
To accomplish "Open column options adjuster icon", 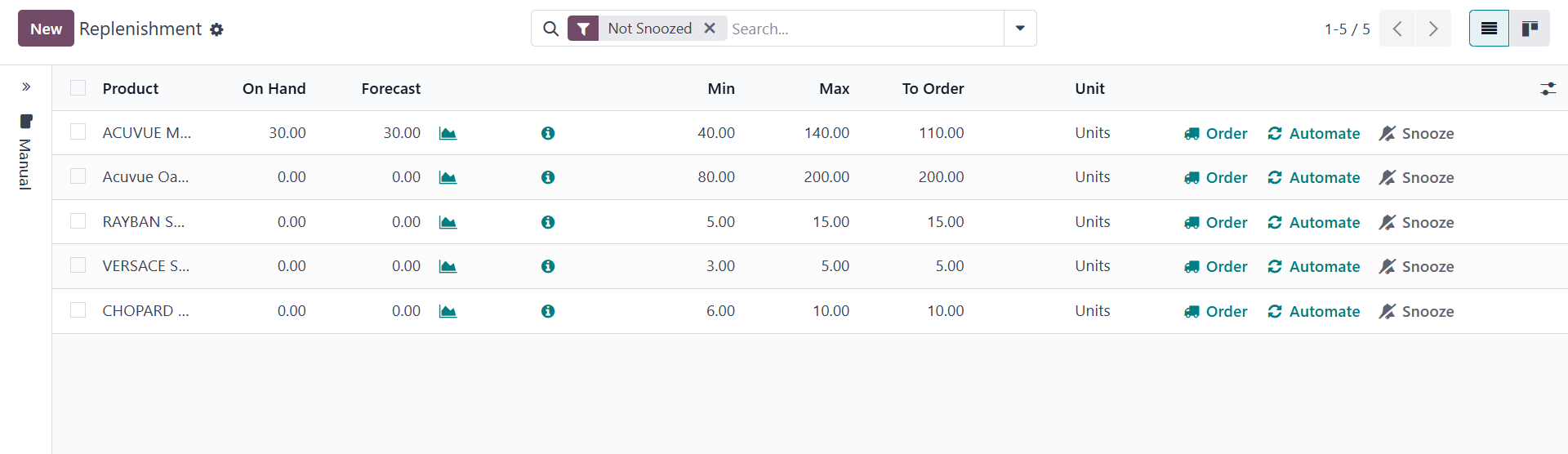I will click(1548, 88).
